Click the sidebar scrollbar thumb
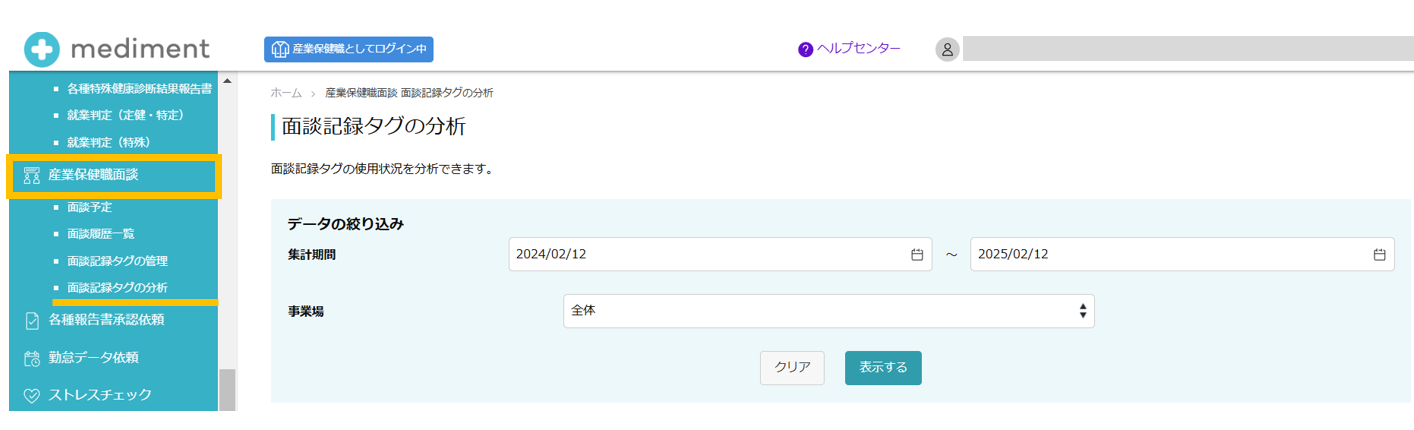Viewport: 1414px width, 430px height. pyautogui.click(x=227, y=390)
